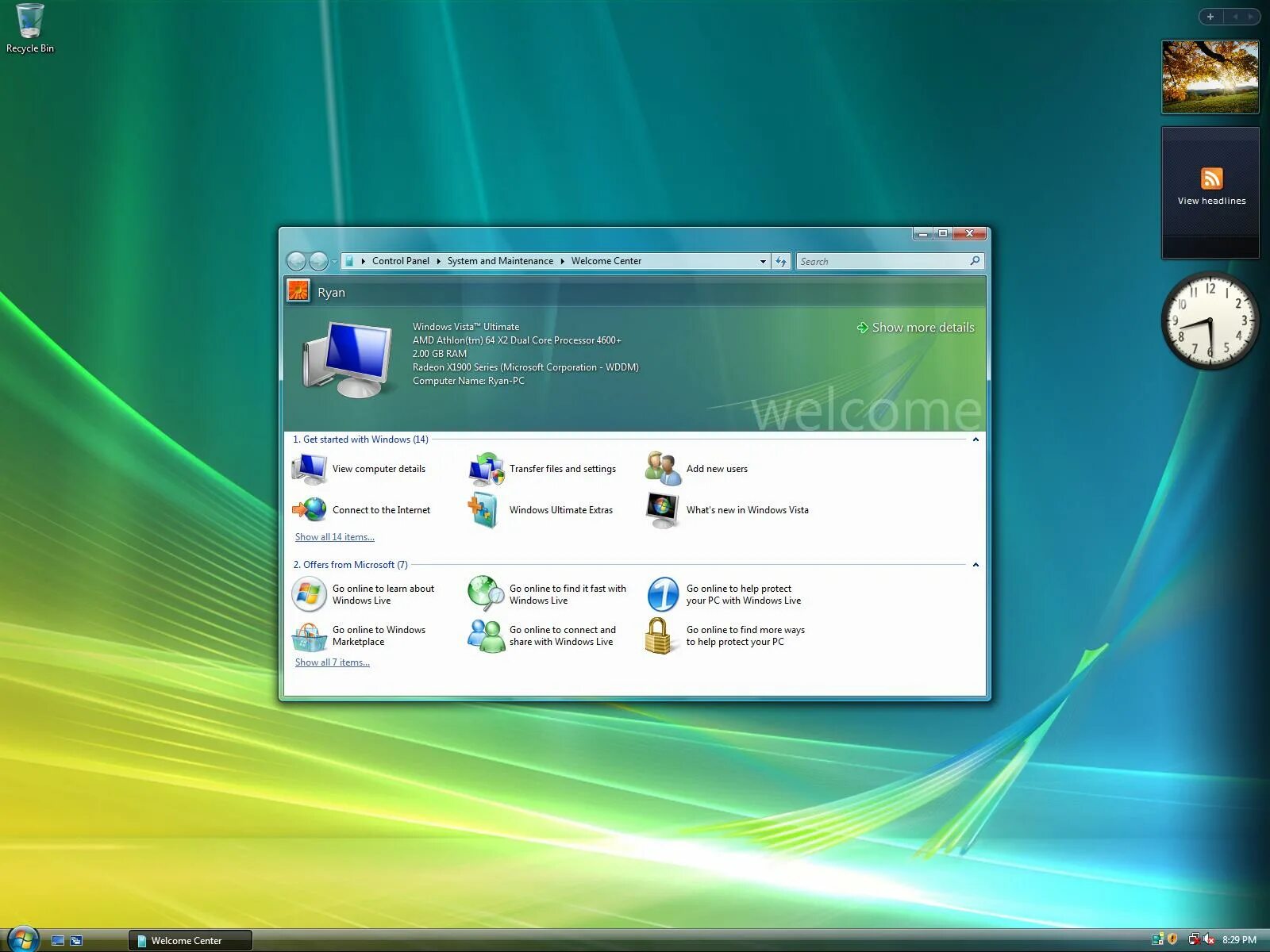Select What's new in Windows Vista icon
The width and height of the screenshot is (1270, 952).
(663, 509)
